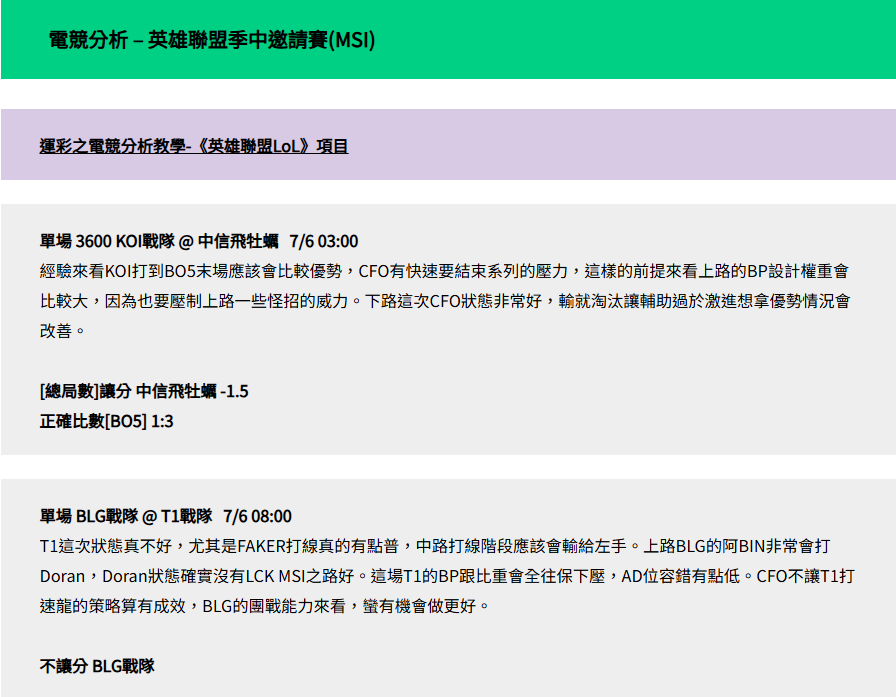This screenshot has width=896, height=697.
Task: Click the [總局數]讓分 中信飛牡蠣 -1.5 pick
Action: click(x=144, y=391)
